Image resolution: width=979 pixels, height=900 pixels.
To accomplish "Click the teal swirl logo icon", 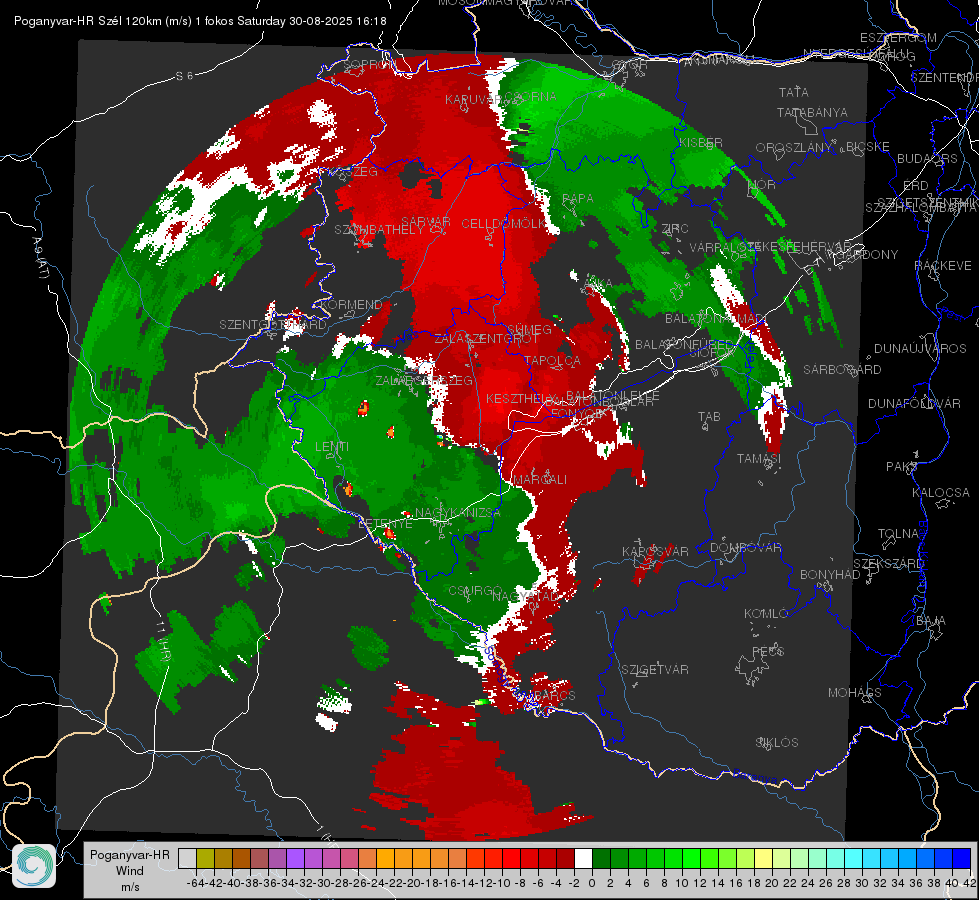I will pyautogui.click(x=34, y=866).
